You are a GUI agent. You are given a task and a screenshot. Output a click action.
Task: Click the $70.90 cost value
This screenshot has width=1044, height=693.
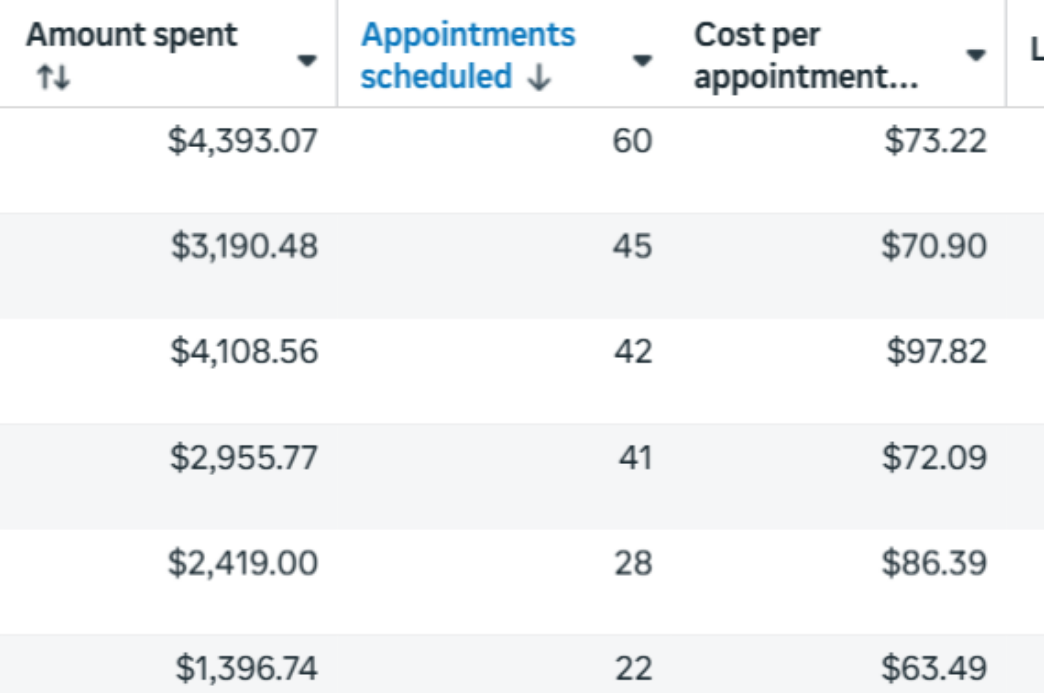(x=933, y=246)
